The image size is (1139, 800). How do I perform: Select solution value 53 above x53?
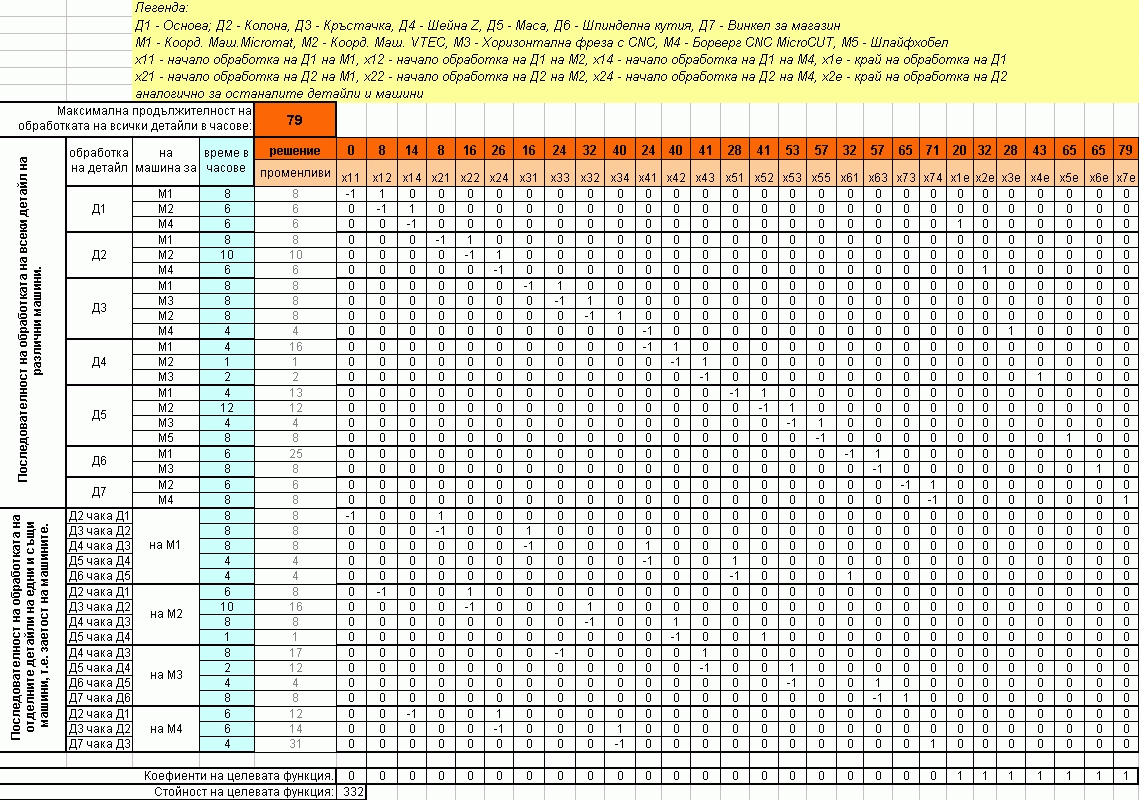coord(793,150)
